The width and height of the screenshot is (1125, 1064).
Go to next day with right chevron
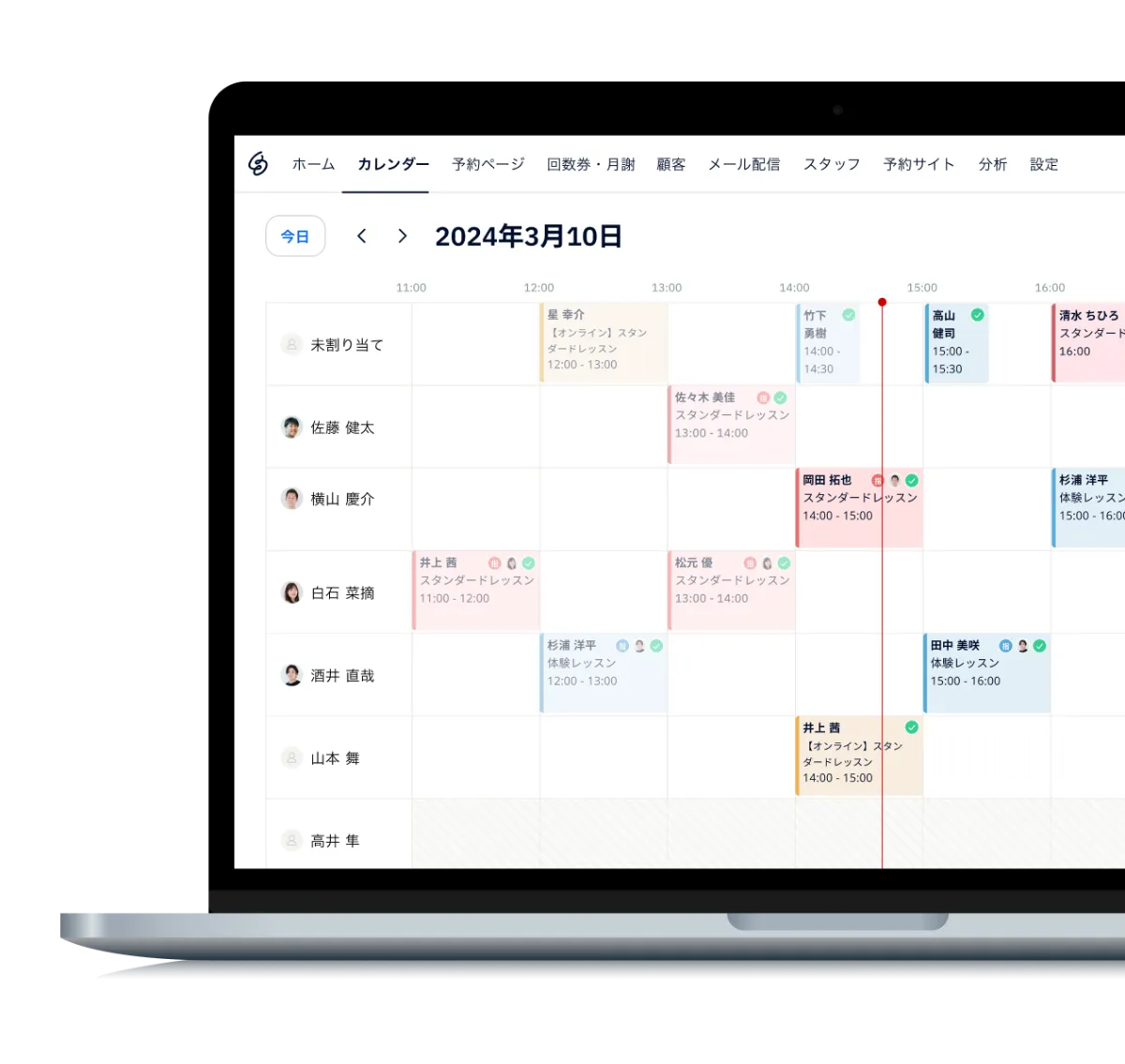coord(402,236)
